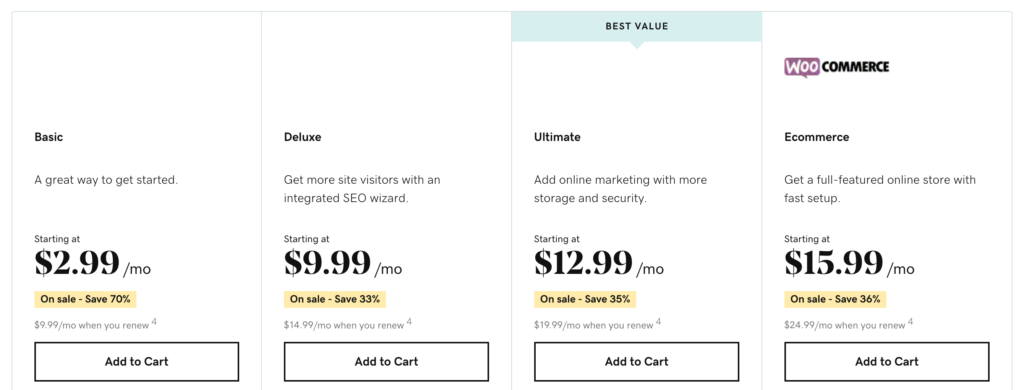Click the Save 70% sale badge
Viewport: 1024px width, 390px height.
pyautogui.click(x=86, y=299)
